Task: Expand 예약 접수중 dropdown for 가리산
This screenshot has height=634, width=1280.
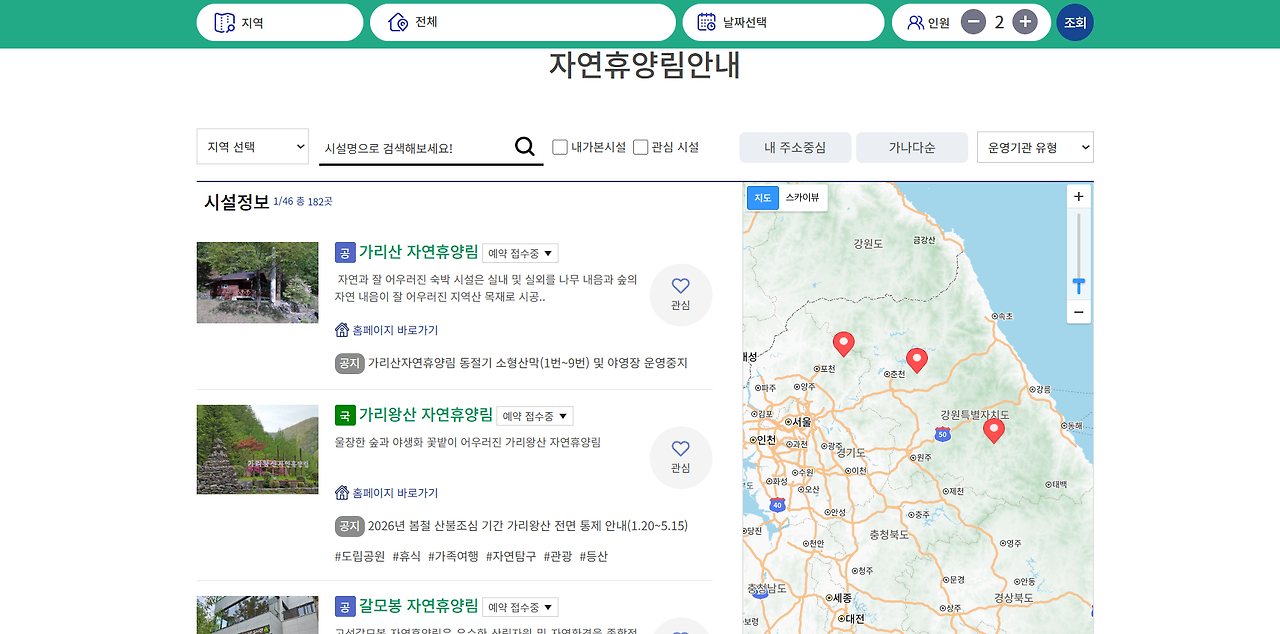Action: click(x=520, y=253)
